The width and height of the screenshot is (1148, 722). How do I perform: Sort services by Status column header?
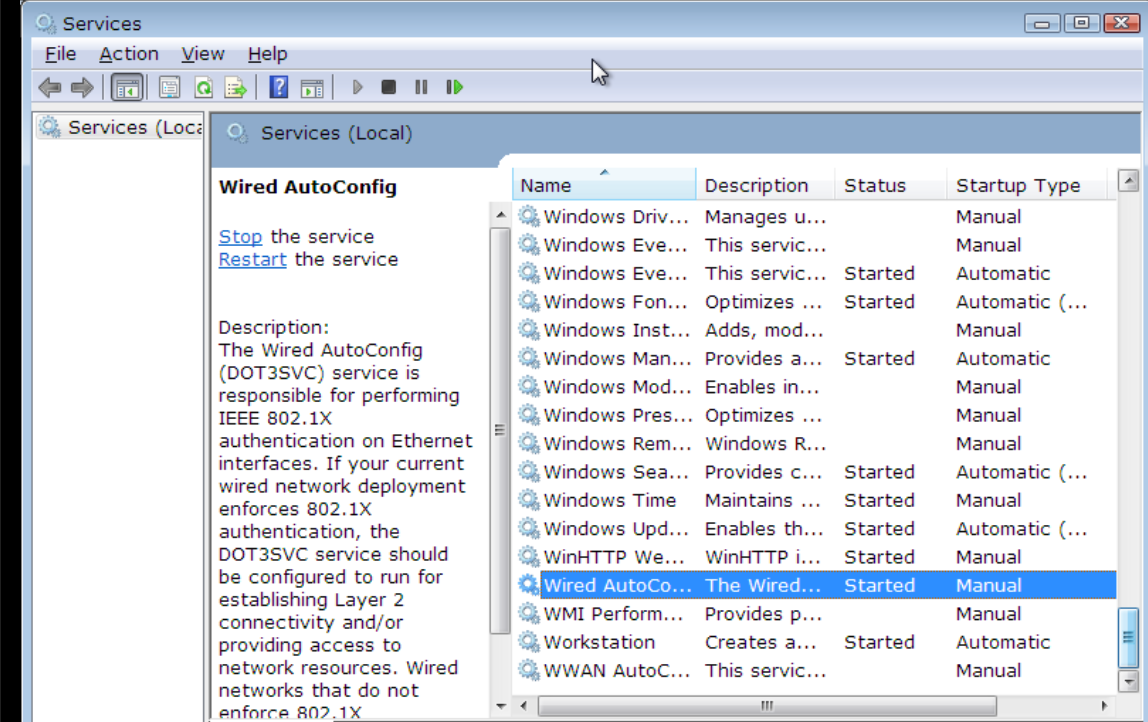888,186
